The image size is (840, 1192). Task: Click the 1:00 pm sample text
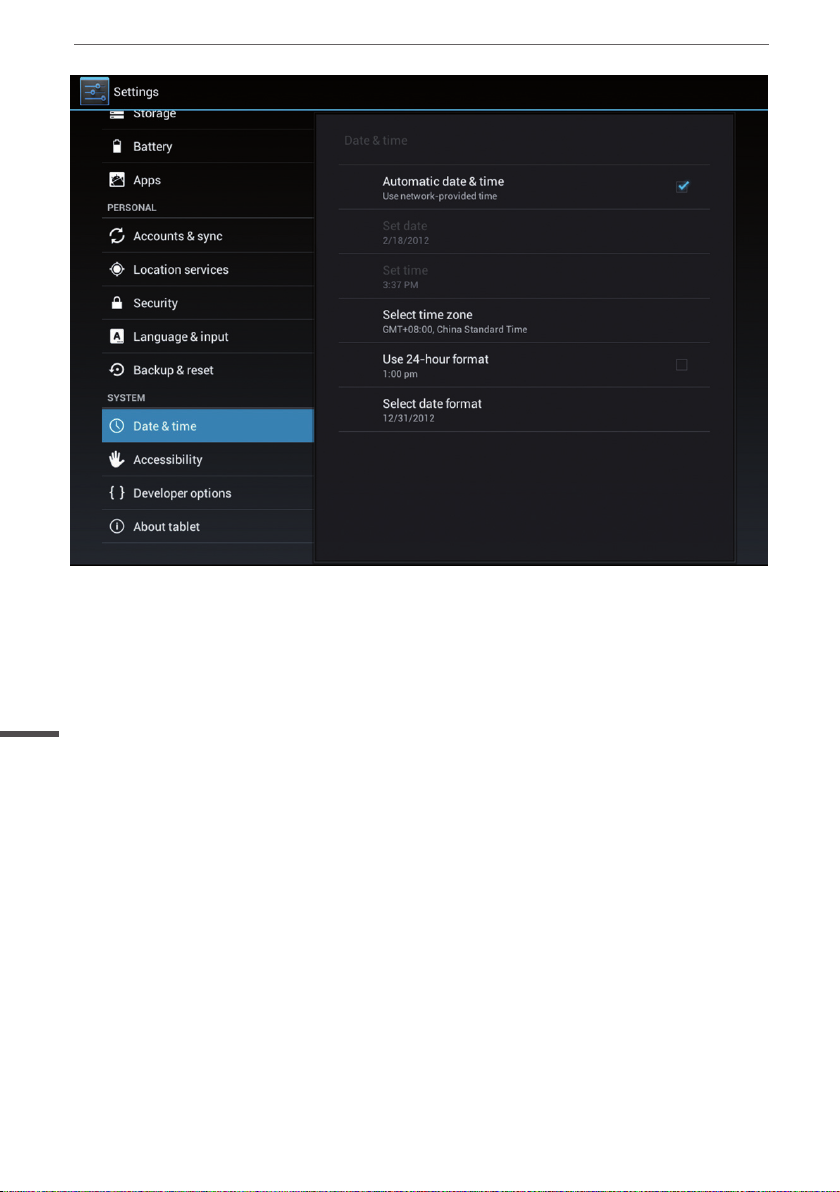pyautogui.click(x=400, y=374)
